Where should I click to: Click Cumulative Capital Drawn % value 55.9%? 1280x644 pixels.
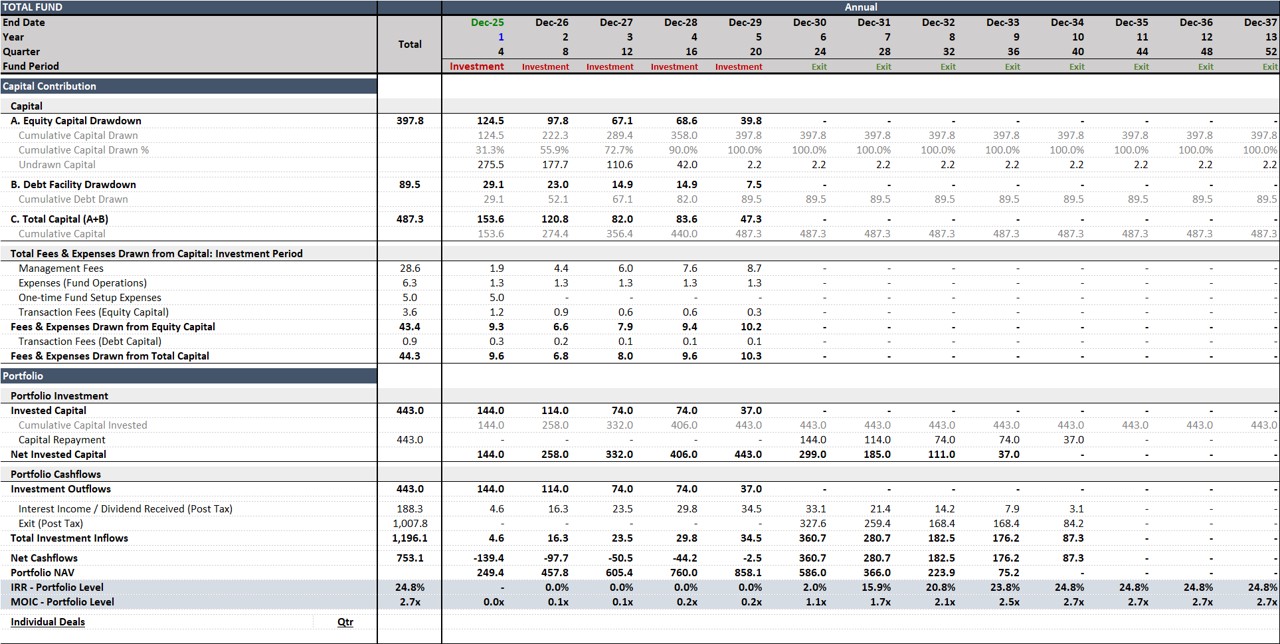554,150
